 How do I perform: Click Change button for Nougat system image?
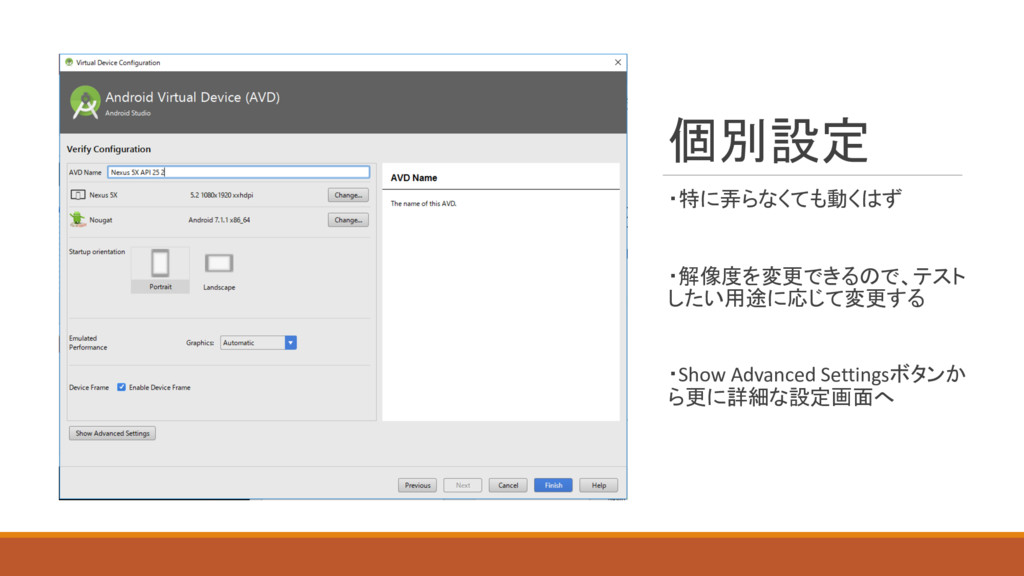348,220
